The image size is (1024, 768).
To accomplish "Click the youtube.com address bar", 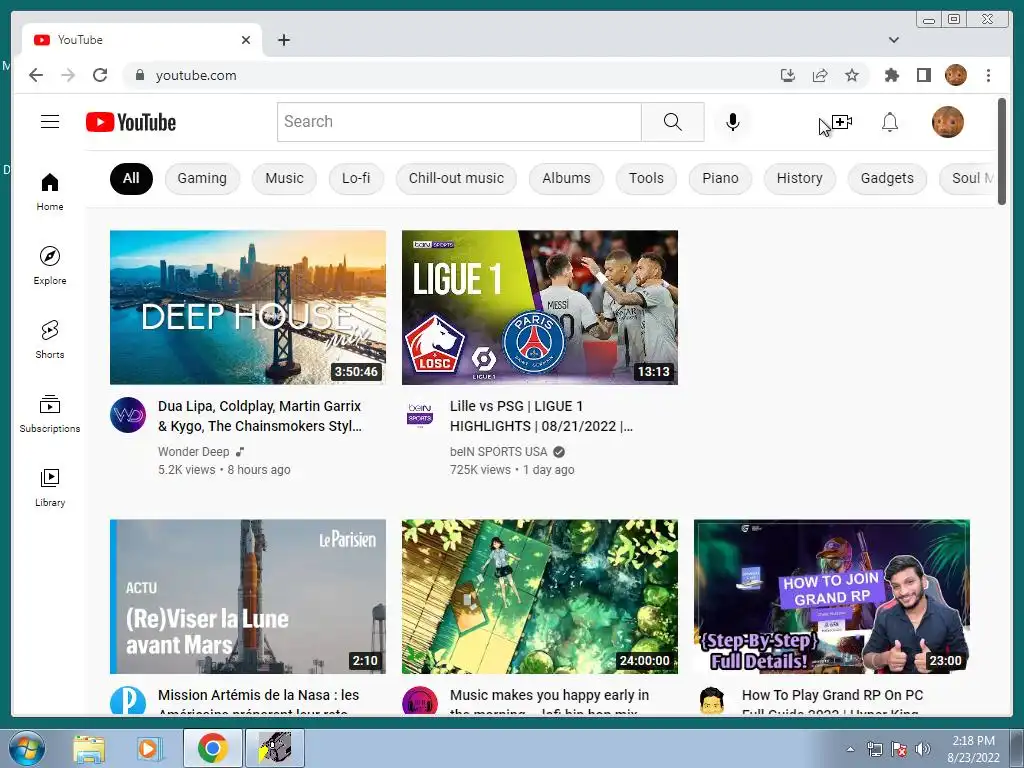I will click(457, 75).
